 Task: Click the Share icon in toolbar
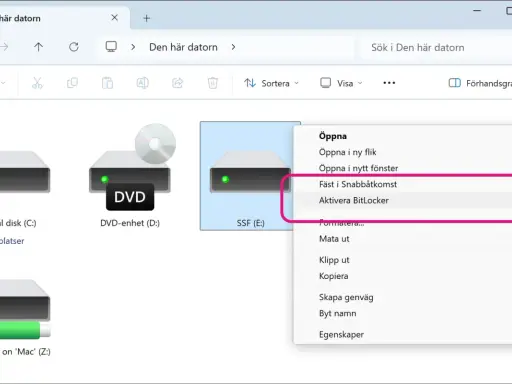(x=178, y=83)
